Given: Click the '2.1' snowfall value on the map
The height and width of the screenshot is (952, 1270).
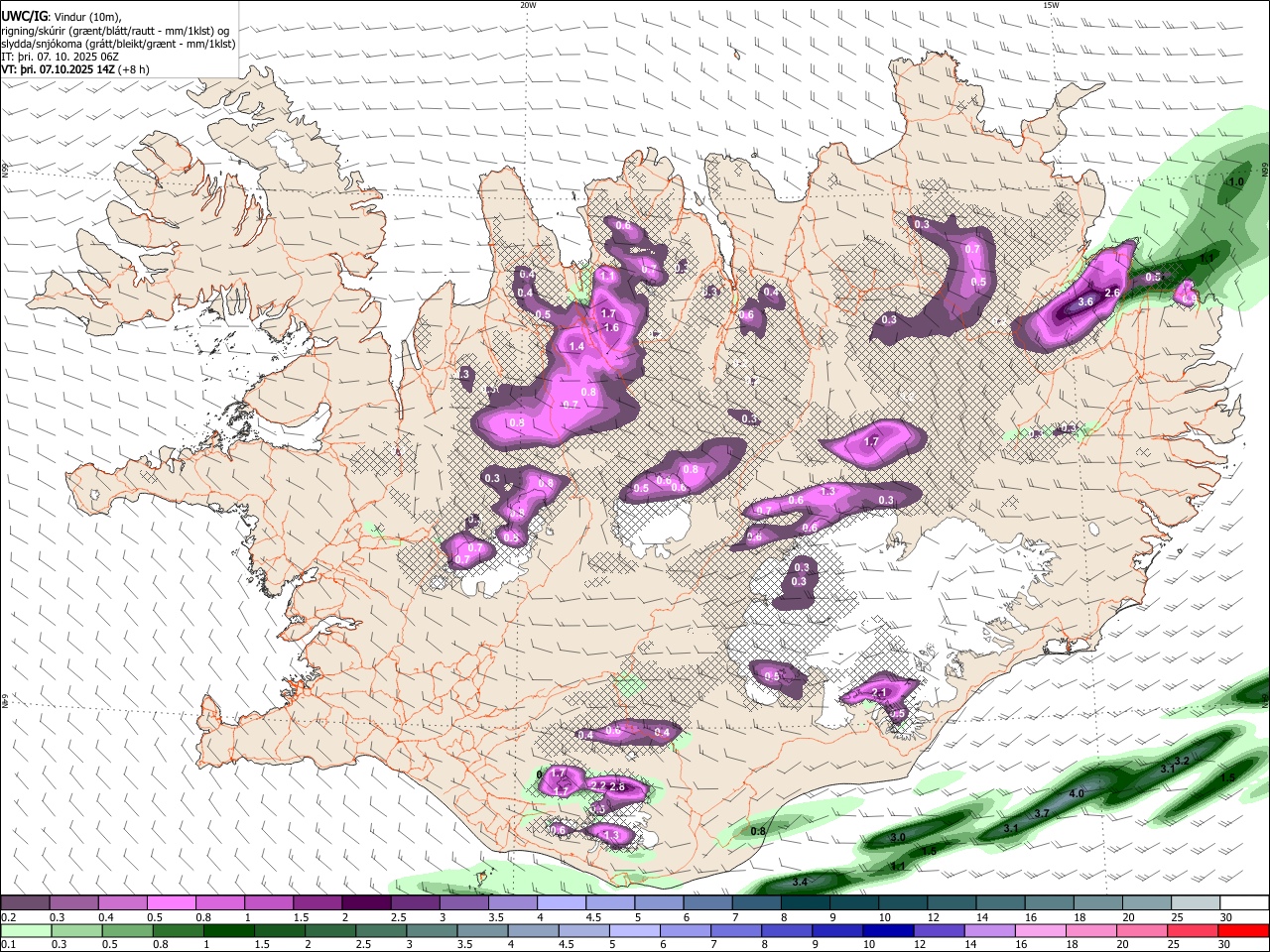Looking at the screenshot, I should click(879, 692).
